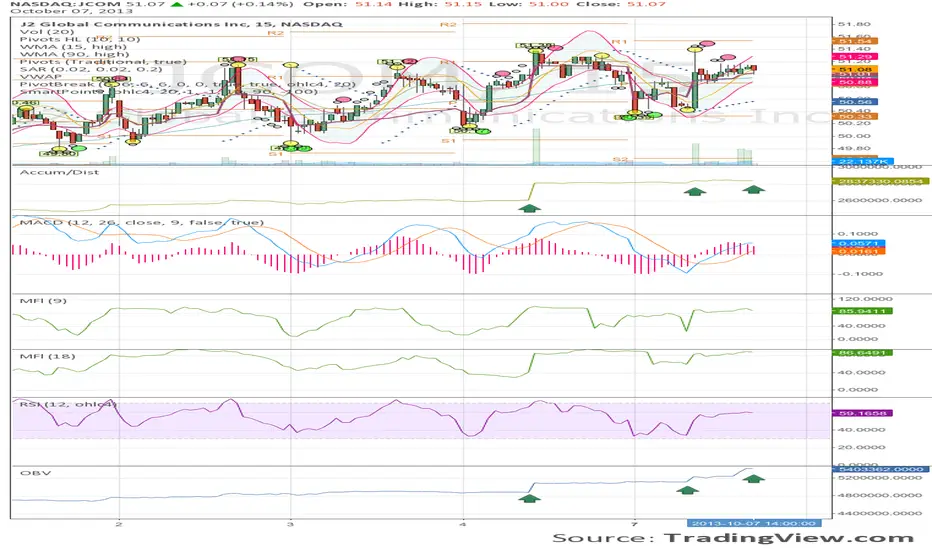
Task: Click day 2 on the time axis
Action: click(x=119, y=524)
